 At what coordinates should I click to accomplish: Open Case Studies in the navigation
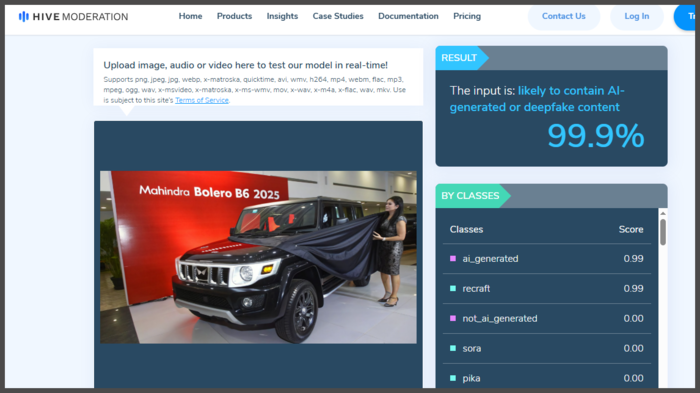click(x=338, y=16)
